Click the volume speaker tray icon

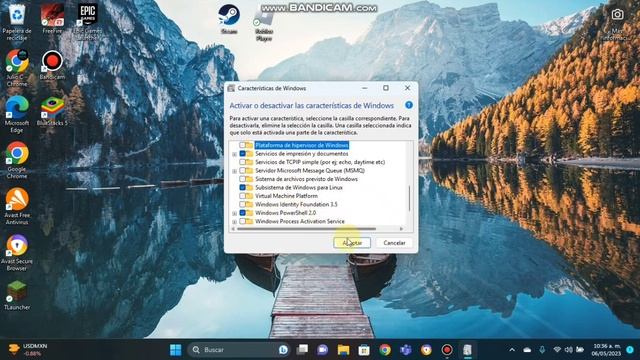click(569, 350)
